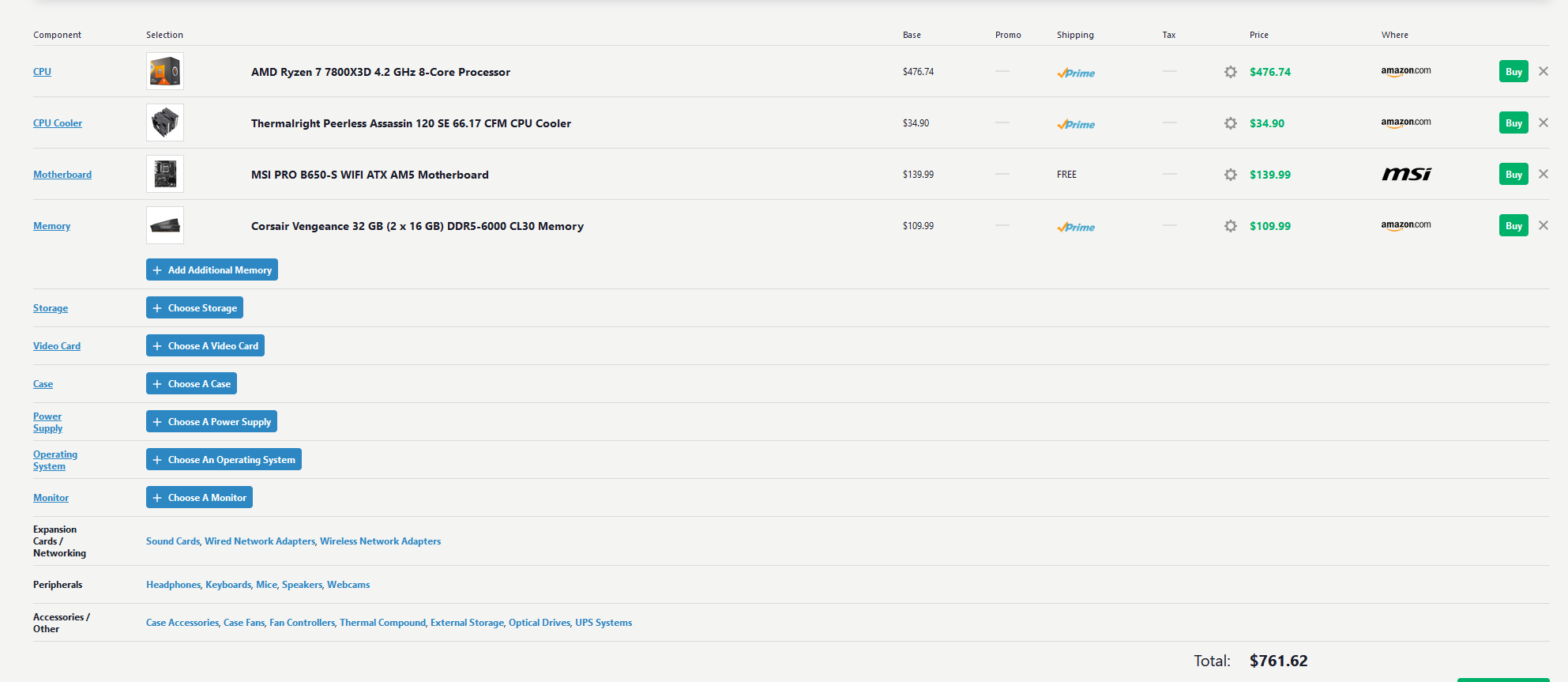Open Corsair Vengeance 32 GB product name
The height and width of the screenshot is (682, 1568).
(417, 226)
